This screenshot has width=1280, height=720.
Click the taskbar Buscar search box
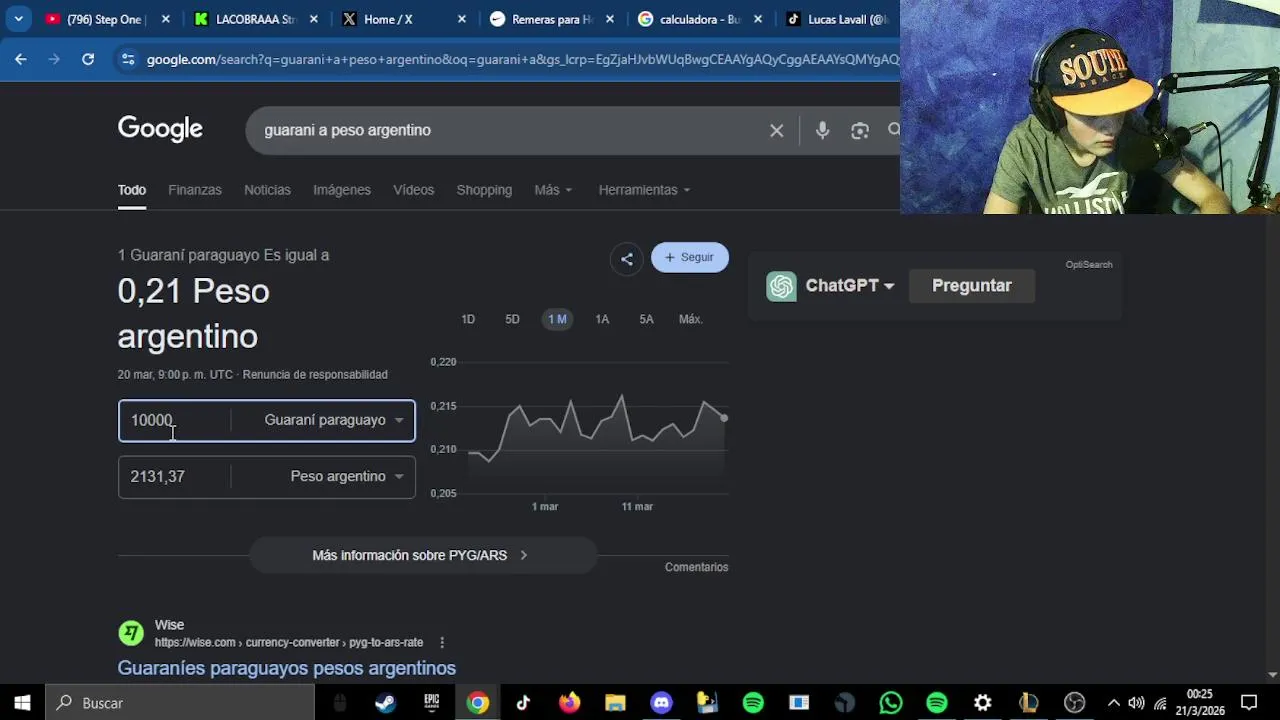180,703
